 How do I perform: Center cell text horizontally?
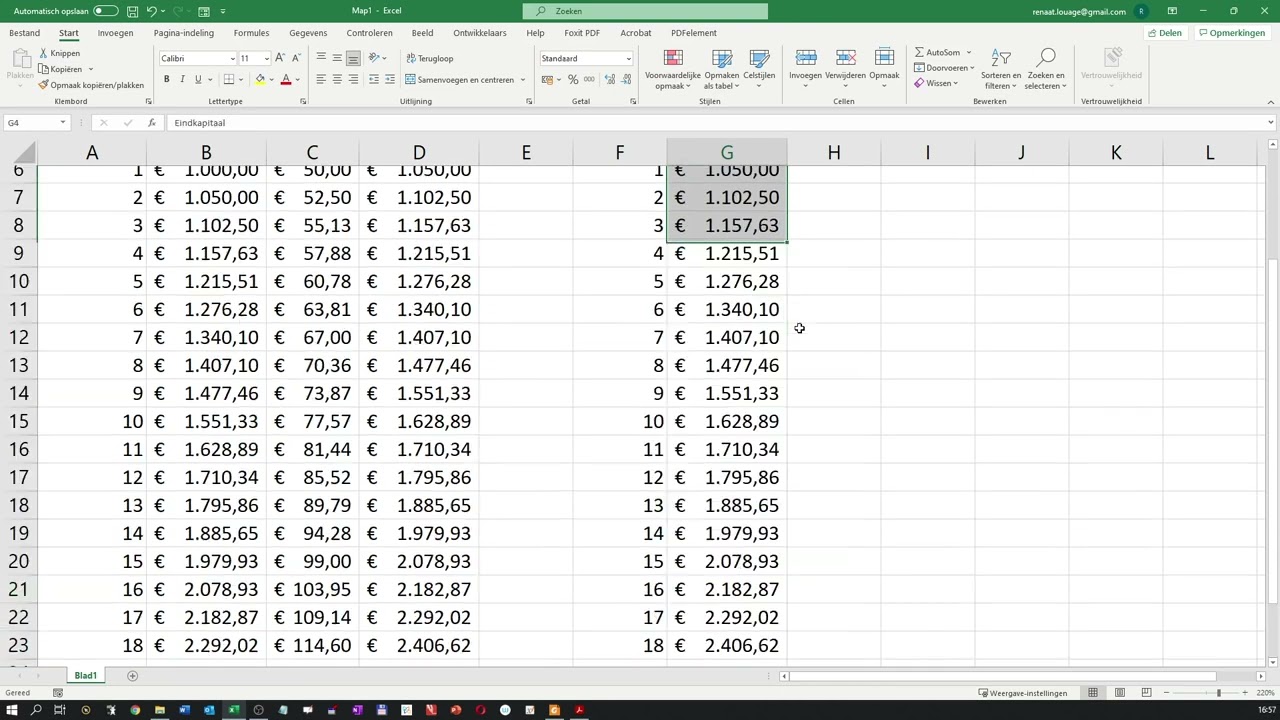(x=337, y=79)
